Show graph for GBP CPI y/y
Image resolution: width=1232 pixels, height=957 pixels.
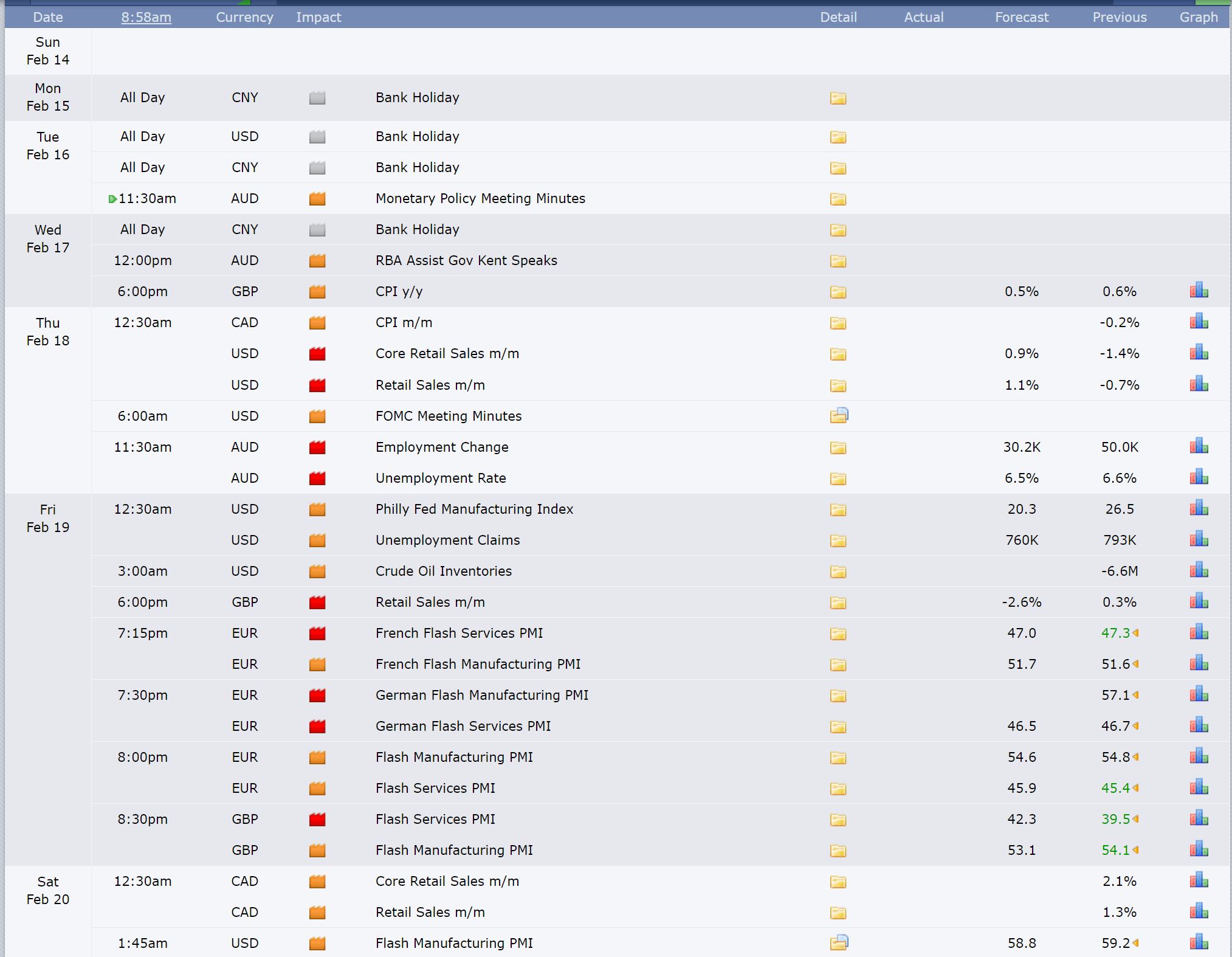pyautogui.click(x=1199, y=290)
